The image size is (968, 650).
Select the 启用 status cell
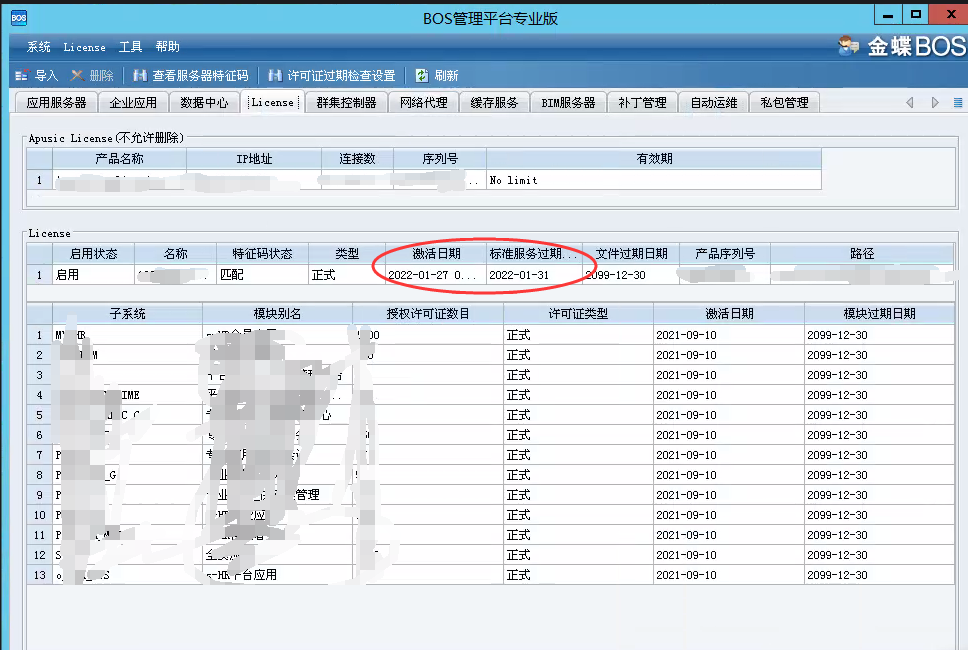coord(93,275)
